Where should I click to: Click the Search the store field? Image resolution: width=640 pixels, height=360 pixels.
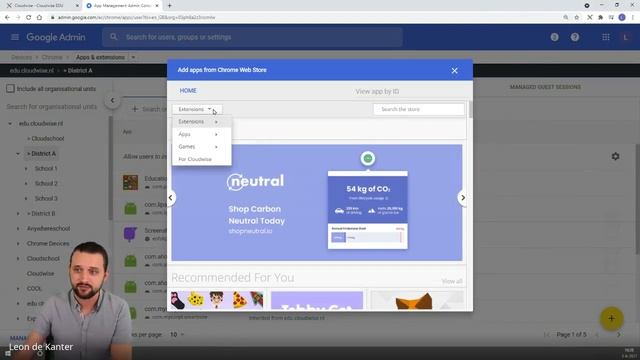coord(418,109)
